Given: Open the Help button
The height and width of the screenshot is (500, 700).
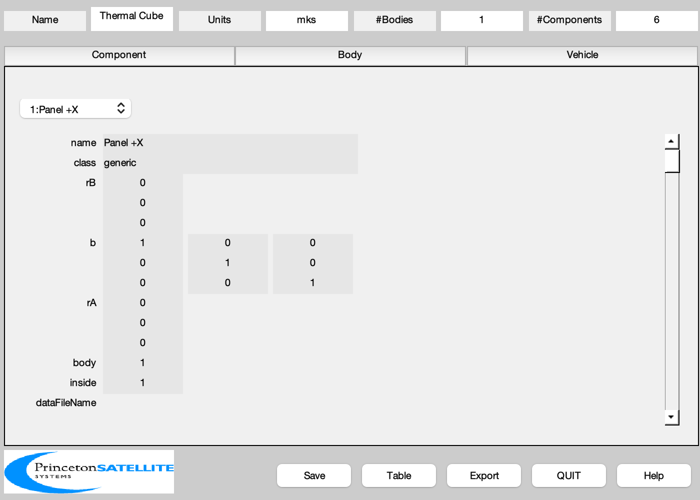Looking at the screenshot, I should 654,475.
